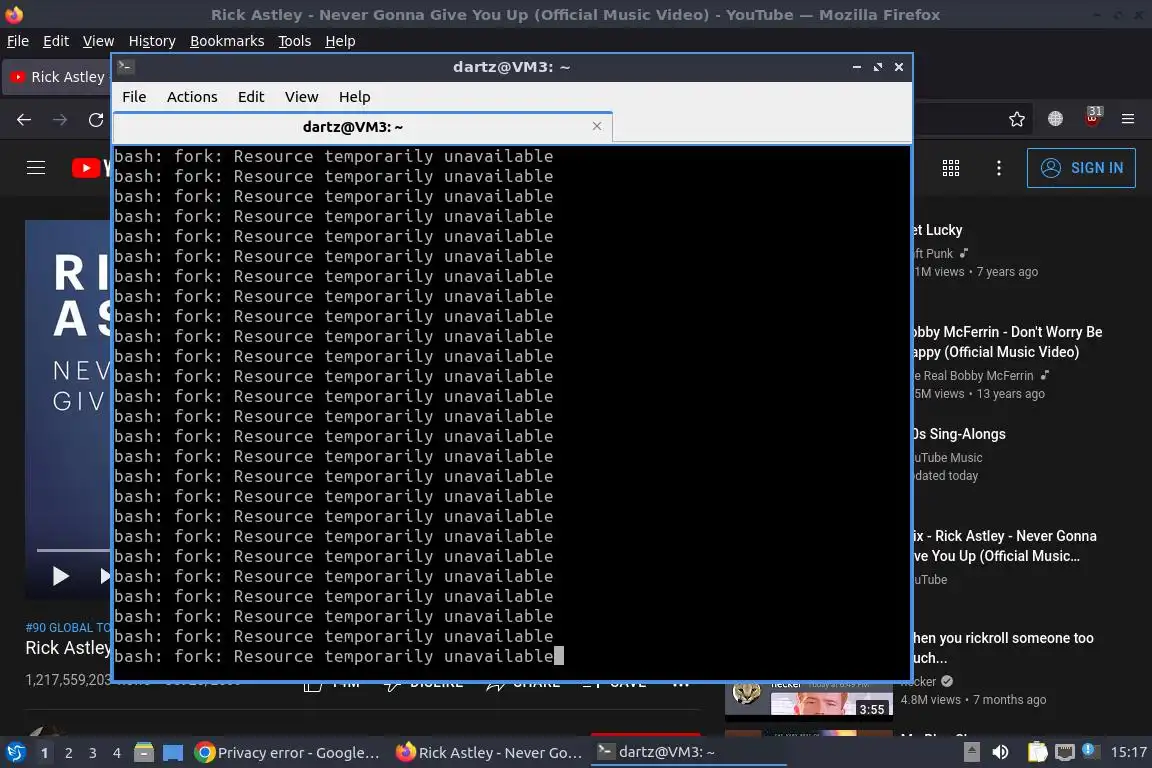Open Firefox Edit menu
This screenshot has height=768, width=1152.
(x=56, y=41)
